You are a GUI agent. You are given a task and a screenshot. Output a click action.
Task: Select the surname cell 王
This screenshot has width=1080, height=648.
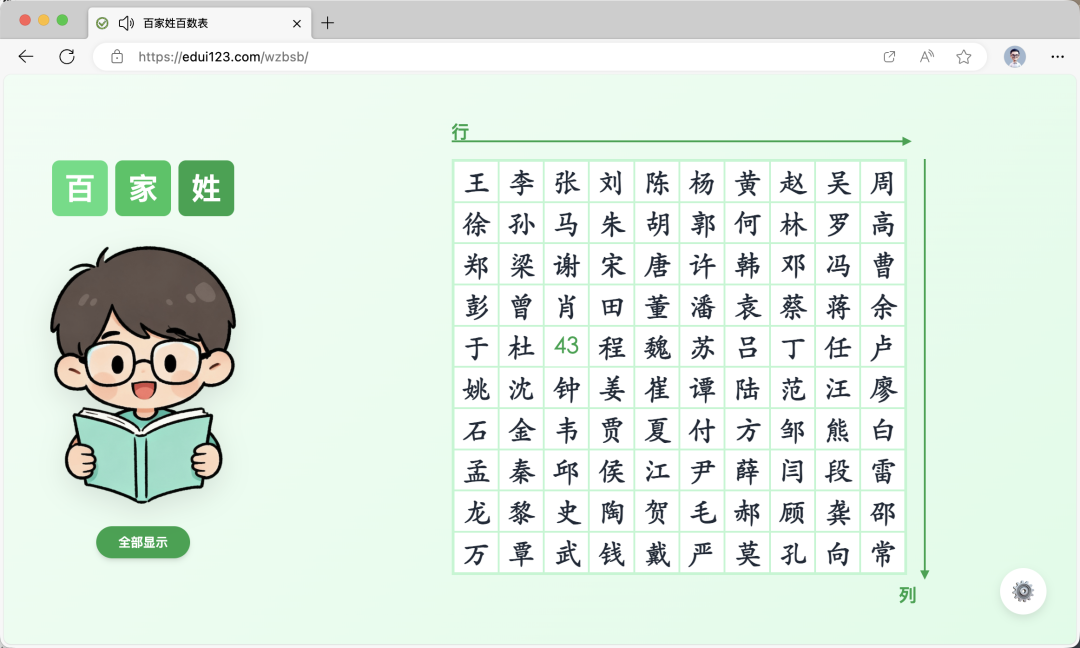[x=476, y=182]
